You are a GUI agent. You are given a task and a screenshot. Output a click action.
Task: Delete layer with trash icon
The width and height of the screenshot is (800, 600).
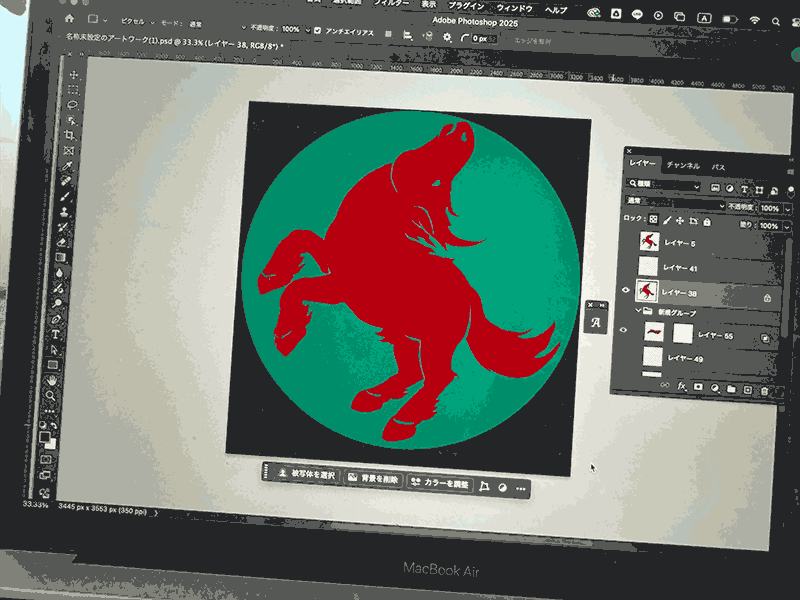click(764, 391)
